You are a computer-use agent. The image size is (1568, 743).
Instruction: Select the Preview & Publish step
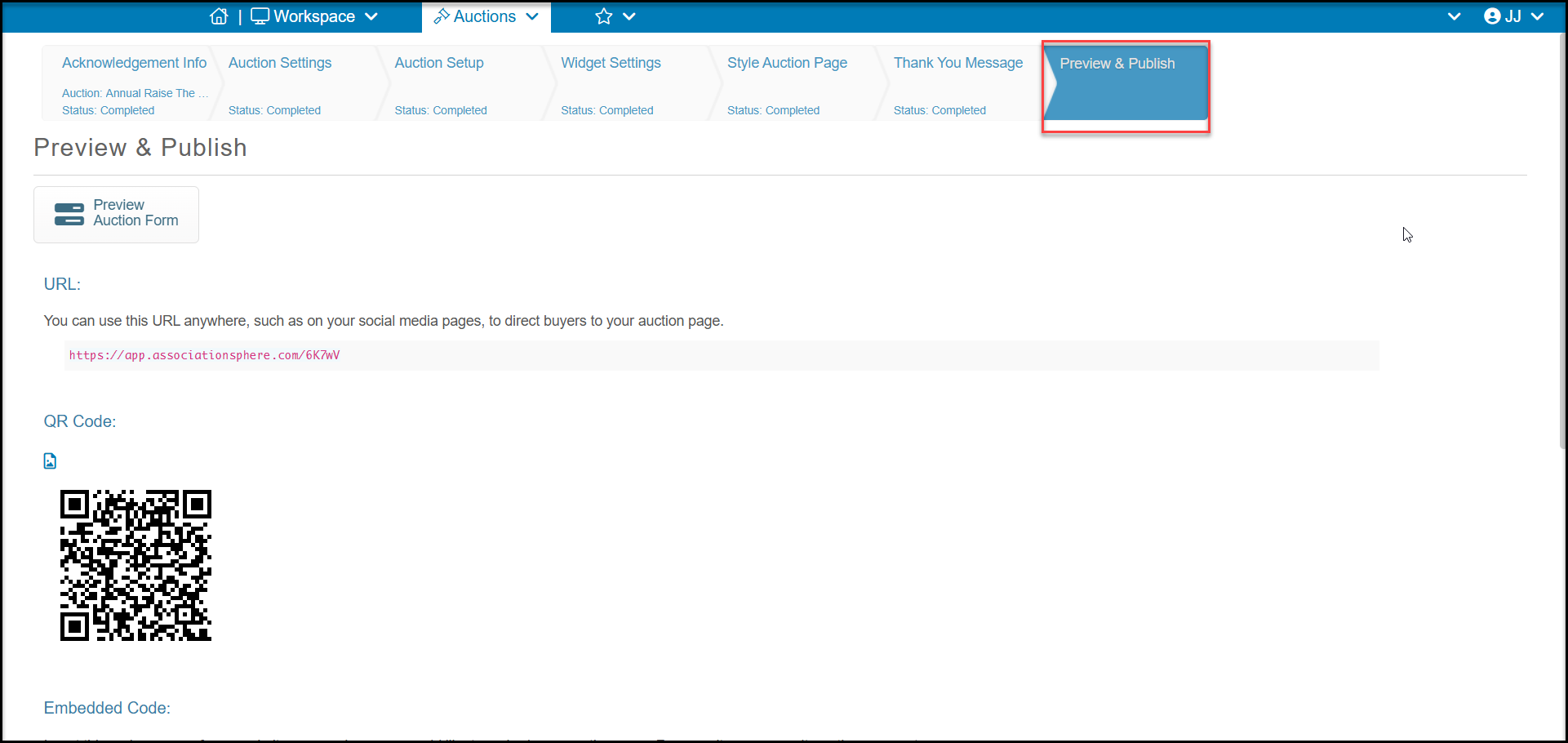pyautogui.click(x=1126, y=84)
